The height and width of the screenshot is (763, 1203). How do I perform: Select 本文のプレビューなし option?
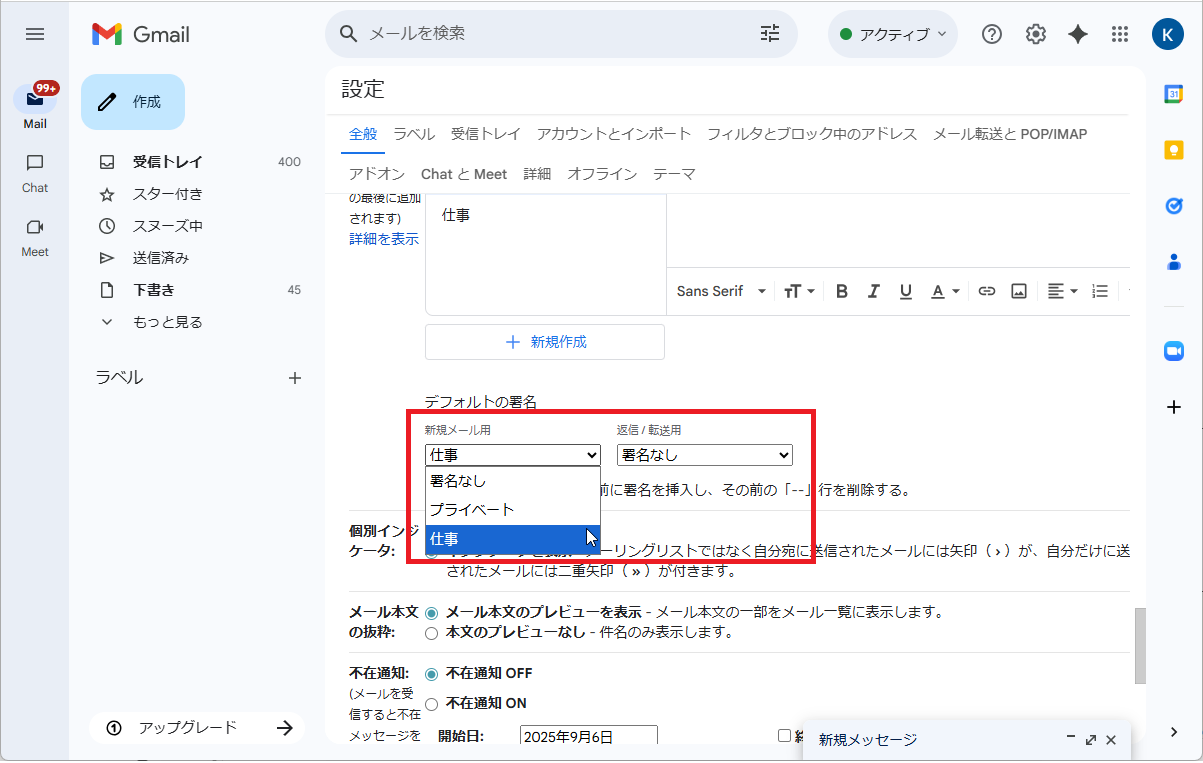click(431, 632)
